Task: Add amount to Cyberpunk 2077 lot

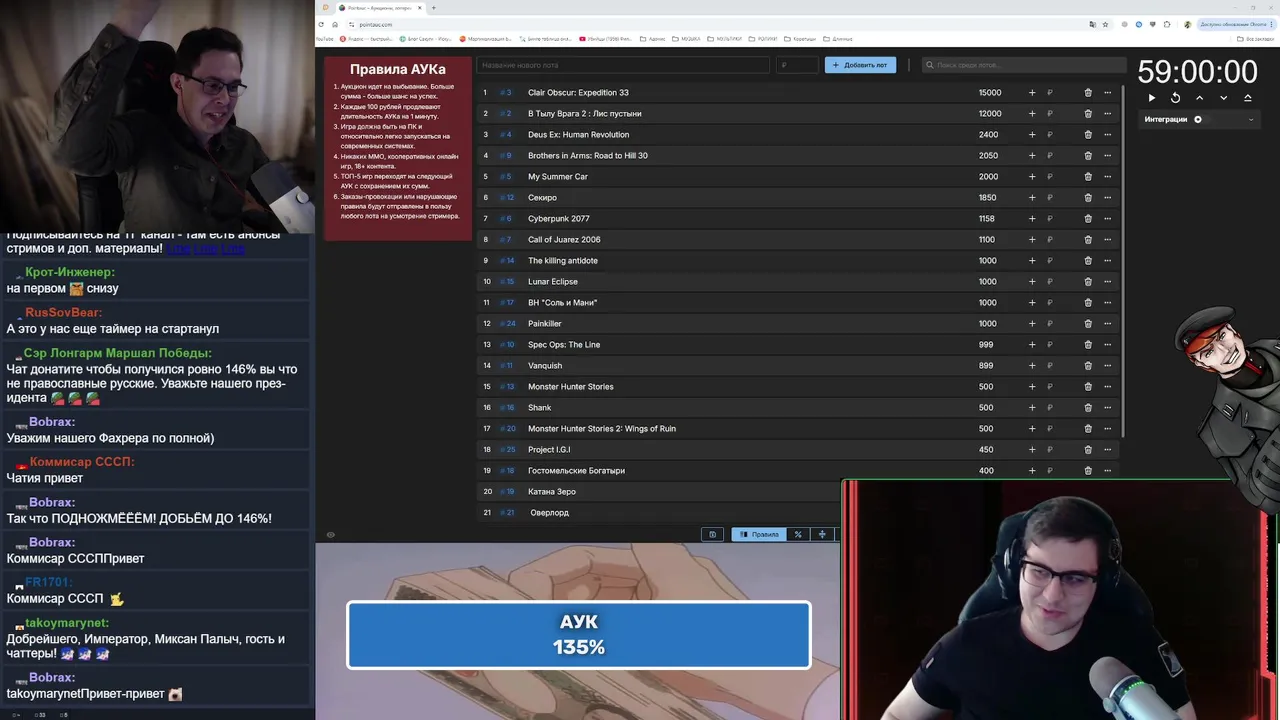Action: (x=1032, y=219)
